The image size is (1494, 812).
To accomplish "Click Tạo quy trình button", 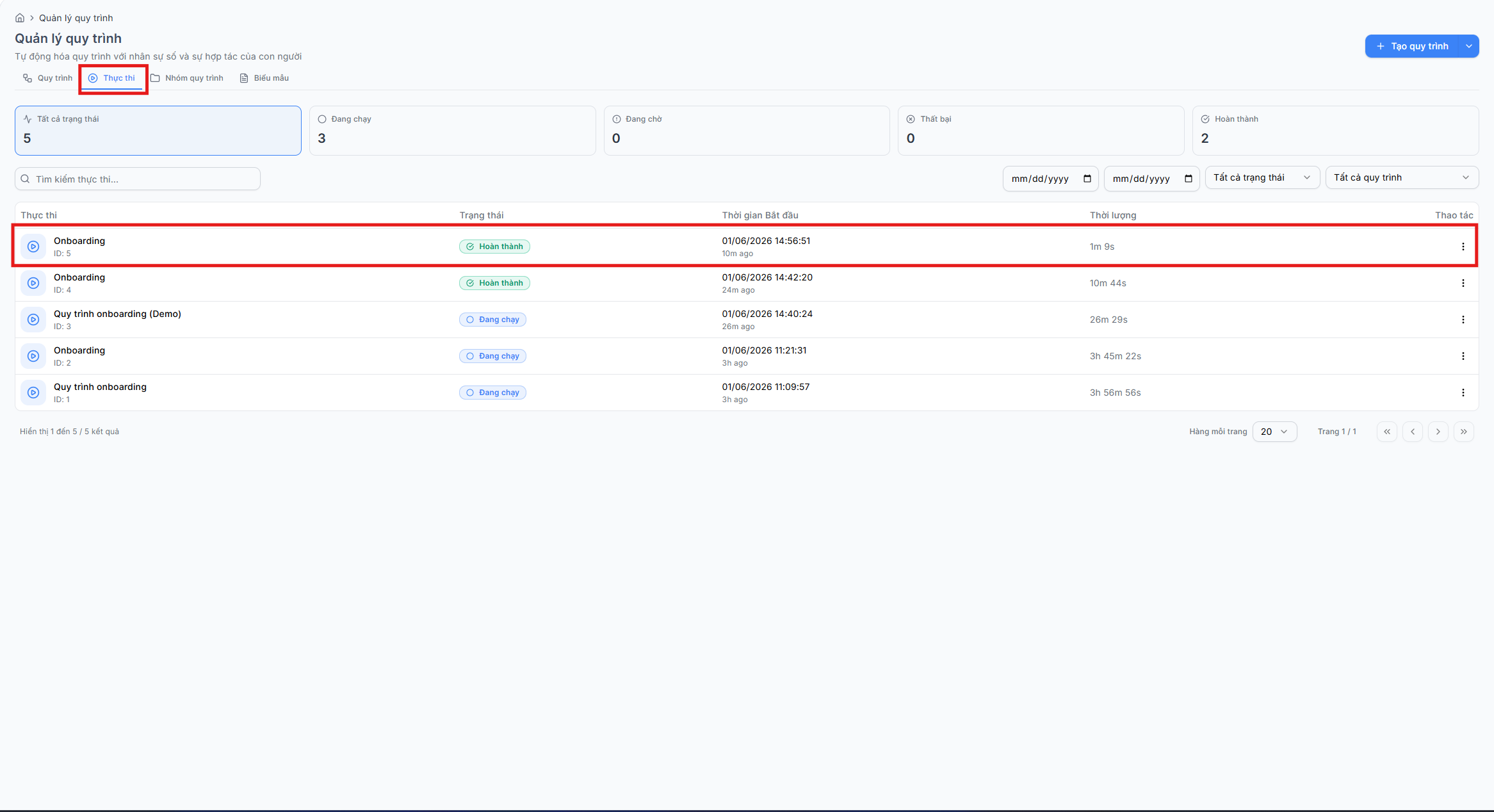I will tap(1412, 46).
